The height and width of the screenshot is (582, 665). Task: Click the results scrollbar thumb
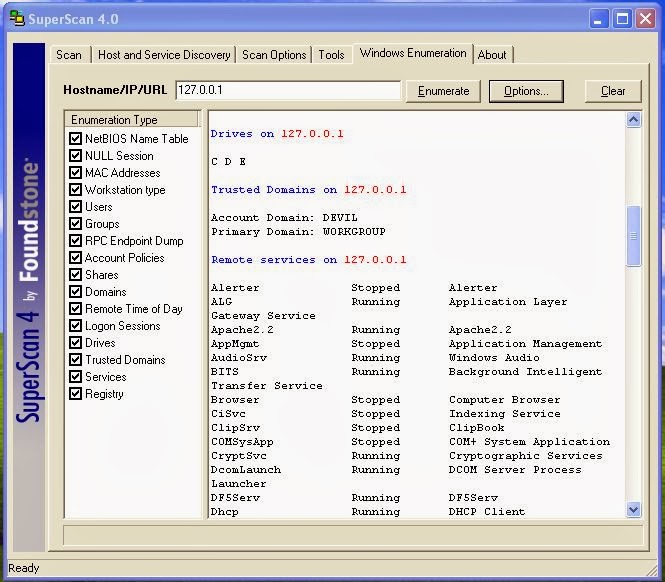[x=633, y=236]
